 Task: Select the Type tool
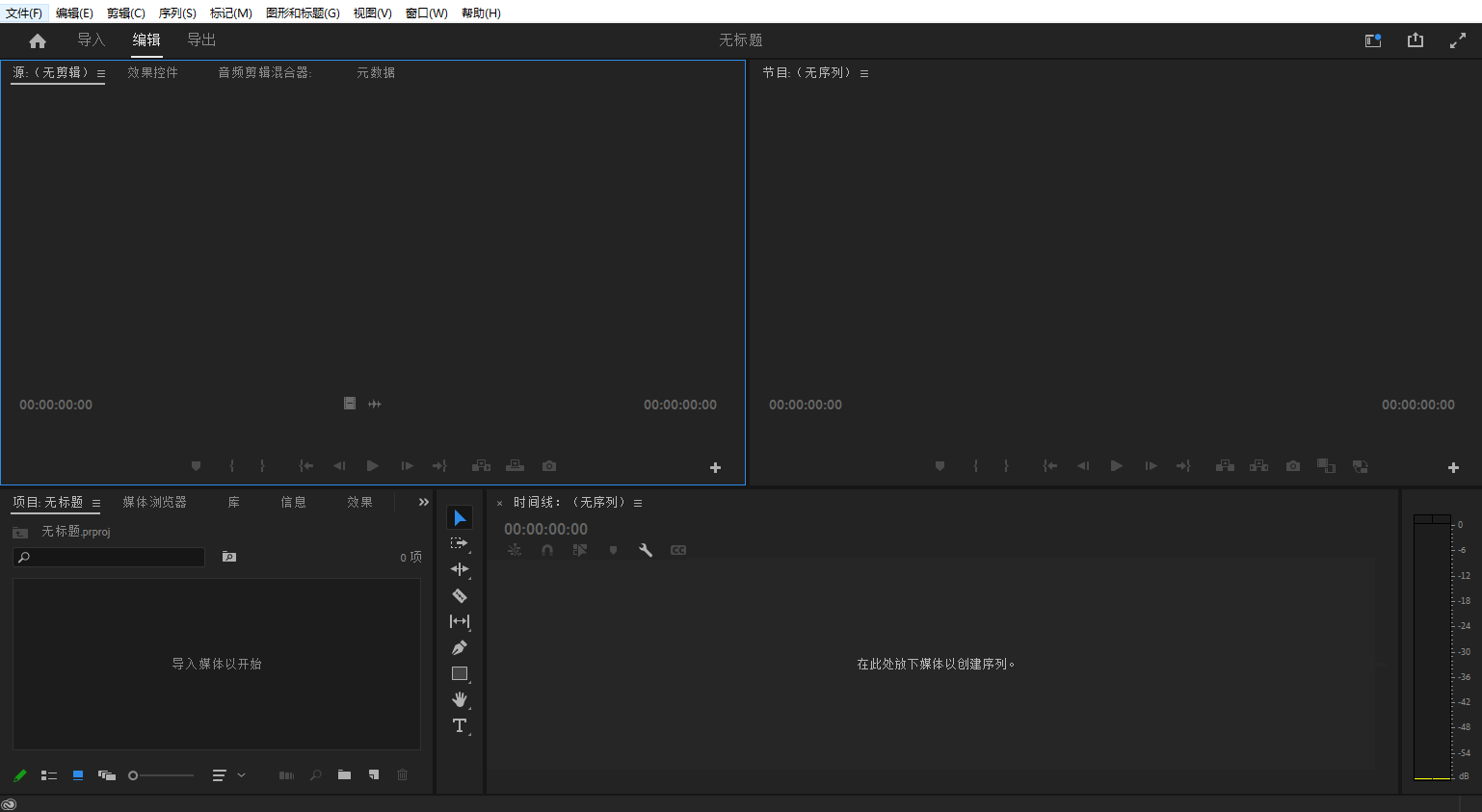point(460,725)
